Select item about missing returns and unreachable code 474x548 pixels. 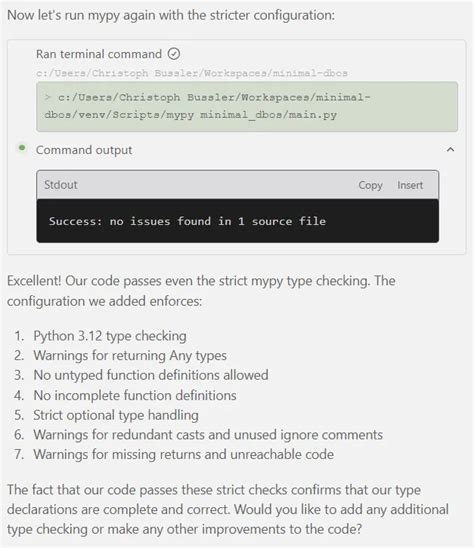pyautogui.click(x=184, y=454)
